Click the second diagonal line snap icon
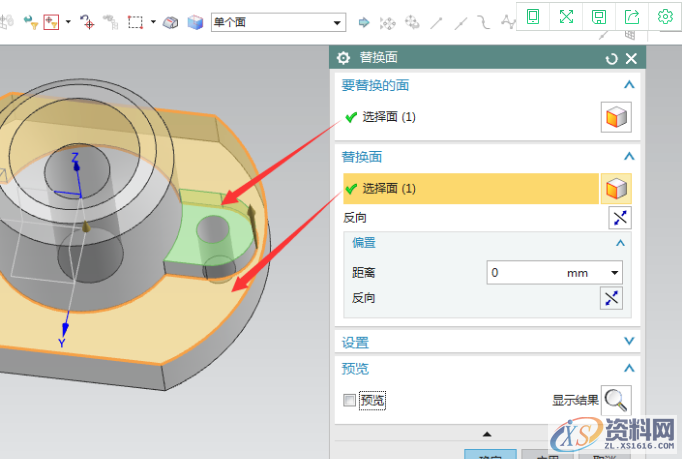Image resolution: width=682 pixels, height=459 pixels. click(461, 23)
